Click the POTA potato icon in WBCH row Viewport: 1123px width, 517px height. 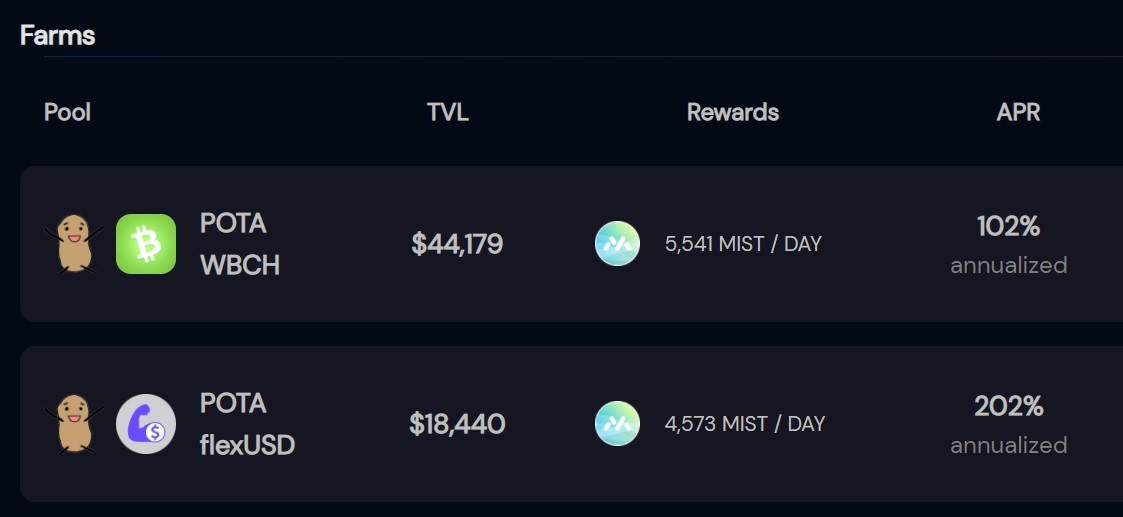[74, 244]
